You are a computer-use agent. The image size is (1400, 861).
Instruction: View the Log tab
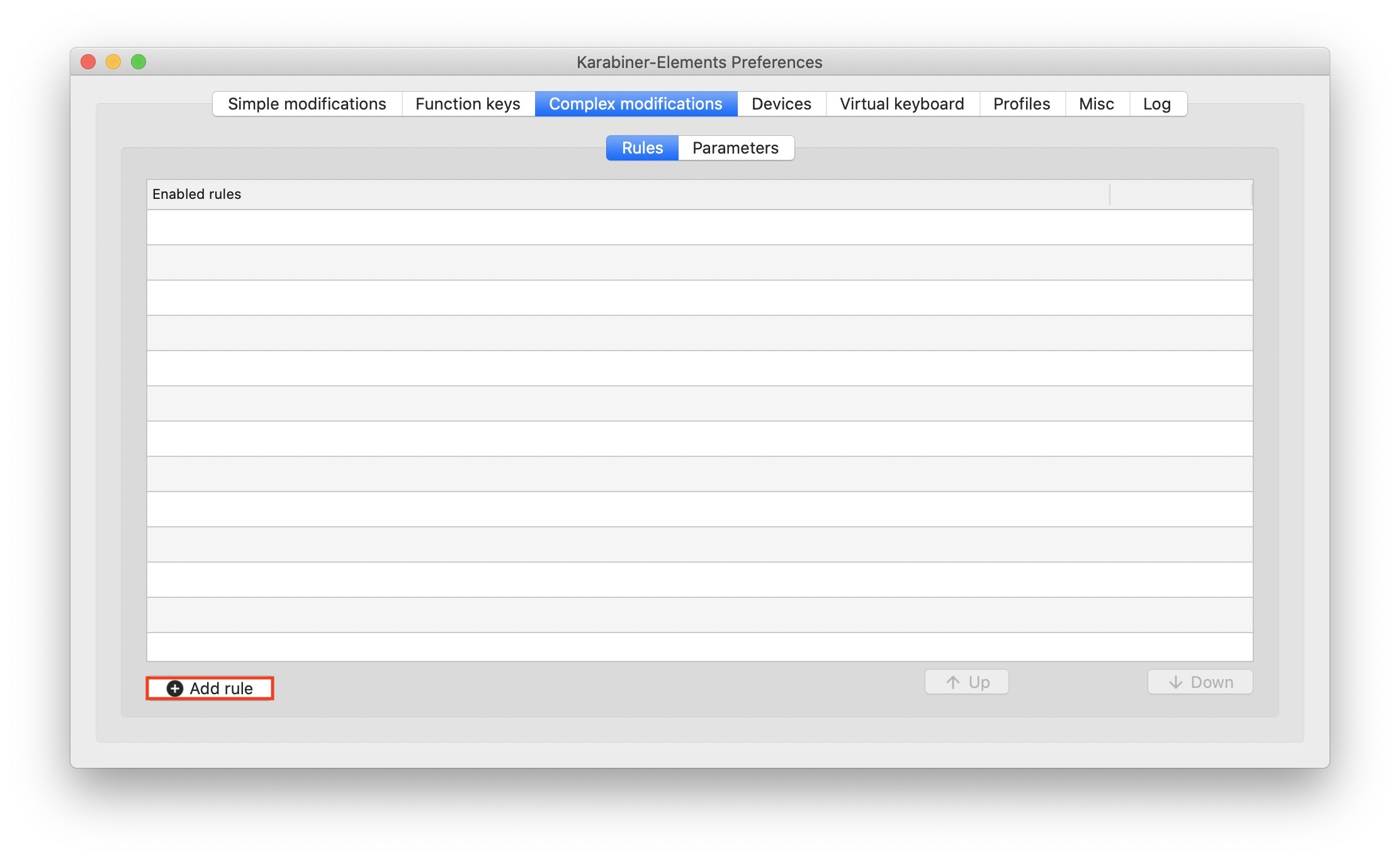pos(1156,104)
